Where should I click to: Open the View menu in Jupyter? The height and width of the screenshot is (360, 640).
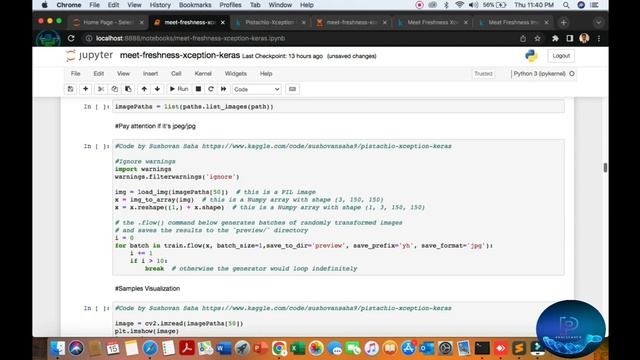tap(123, 73)
